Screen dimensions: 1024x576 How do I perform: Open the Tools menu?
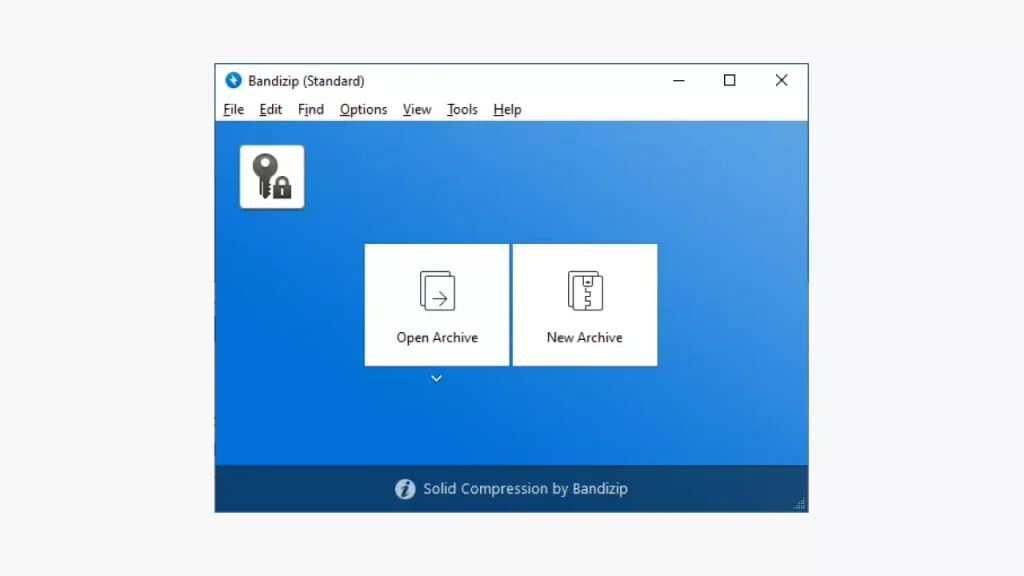(462, 110)
